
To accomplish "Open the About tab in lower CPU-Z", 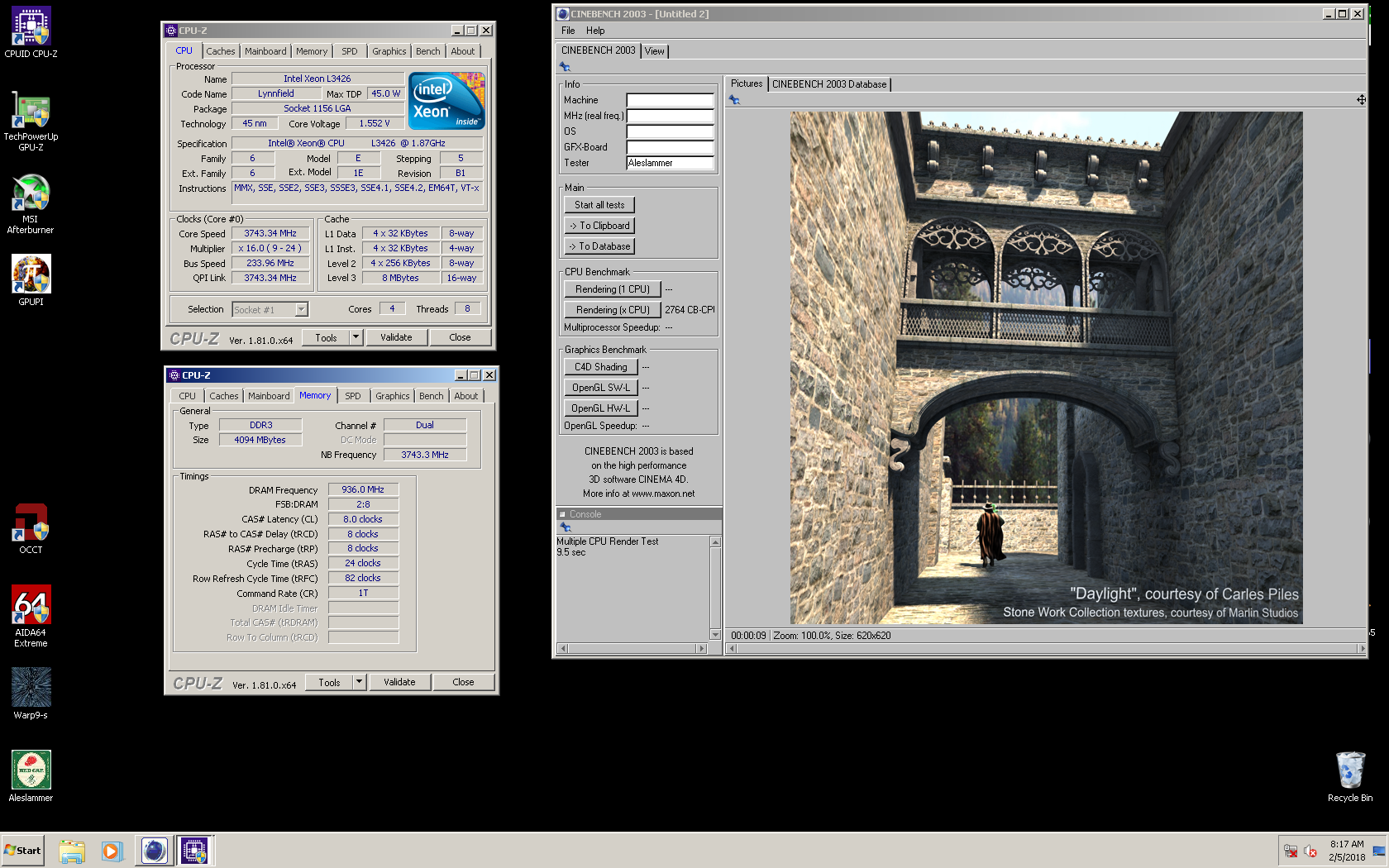I will (x=466, y=396).
